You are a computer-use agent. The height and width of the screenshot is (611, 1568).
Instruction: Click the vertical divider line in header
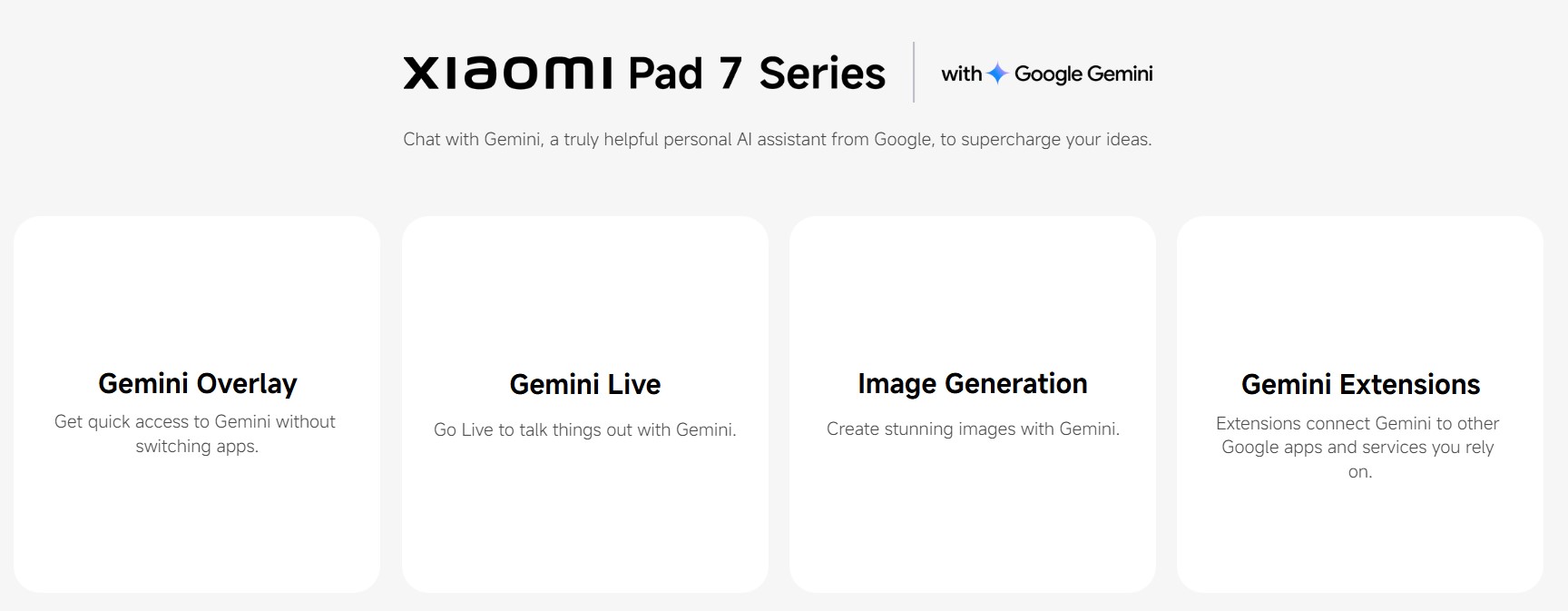(x=914, y=72)
